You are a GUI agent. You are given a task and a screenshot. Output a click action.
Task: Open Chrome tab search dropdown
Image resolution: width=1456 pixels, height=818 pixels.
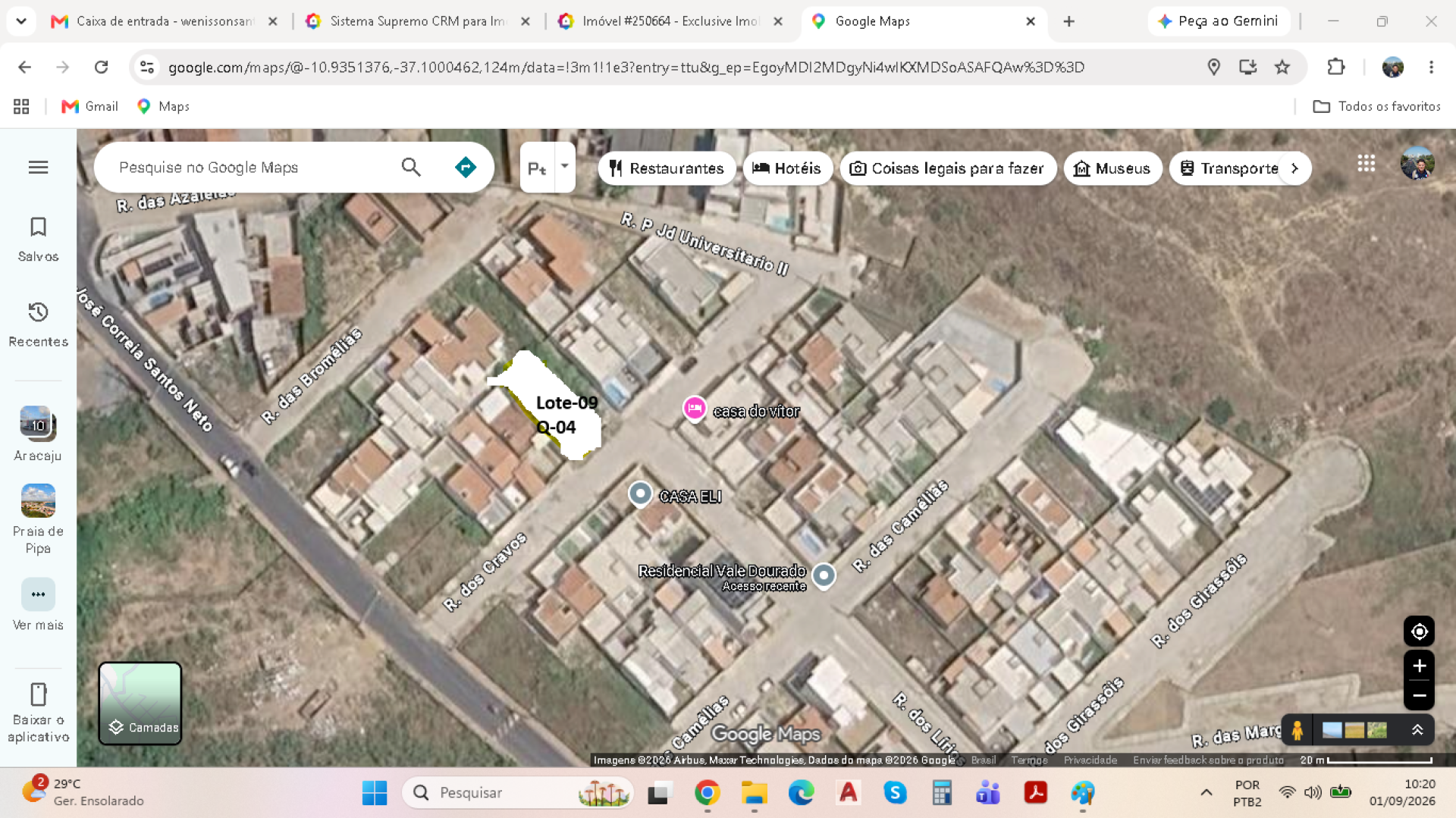[21, 21]
